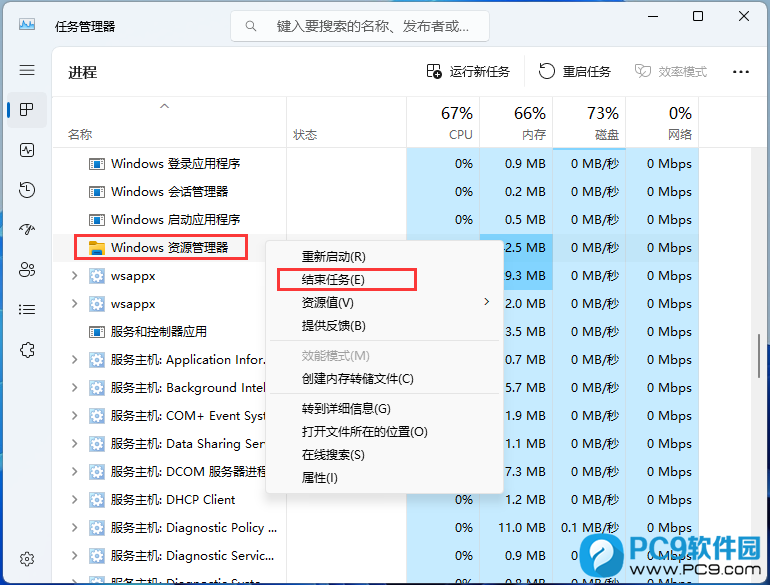Click the Windows 资源管理器 folder icon
The image size is (770, 585).
point(97,248)
